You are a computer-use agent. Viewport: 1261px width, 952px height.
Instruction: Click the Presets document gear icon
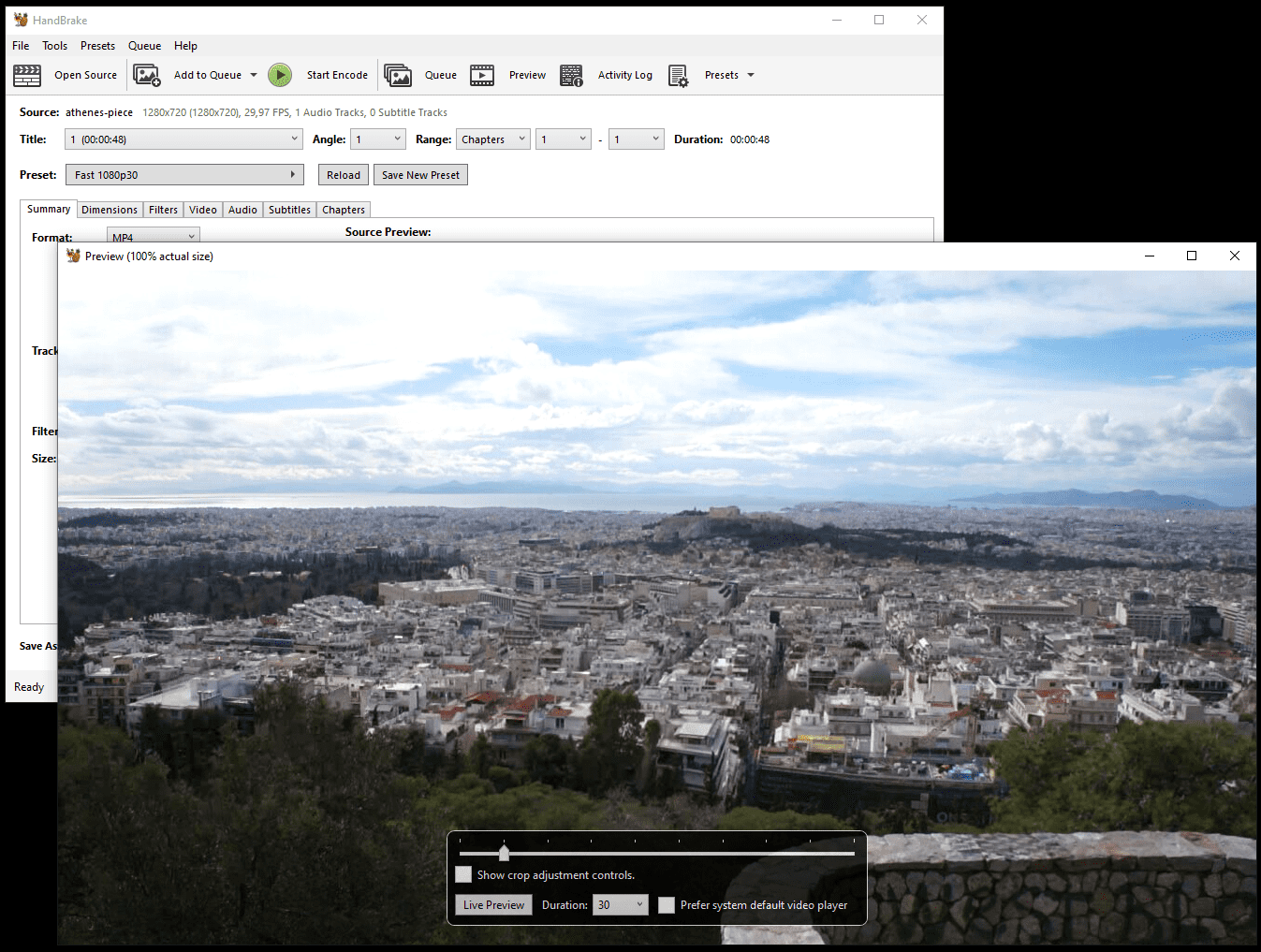pyautogui.click(x=679, y=76)
